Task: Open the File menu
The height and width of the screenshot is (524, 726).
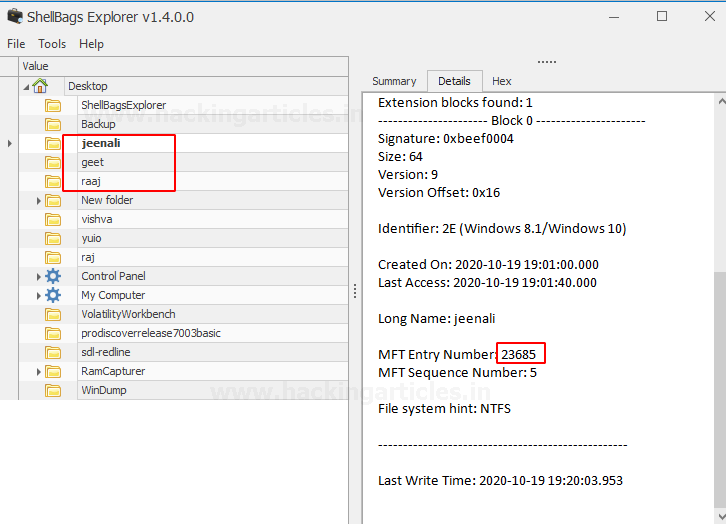Action: tap(16, 44)
